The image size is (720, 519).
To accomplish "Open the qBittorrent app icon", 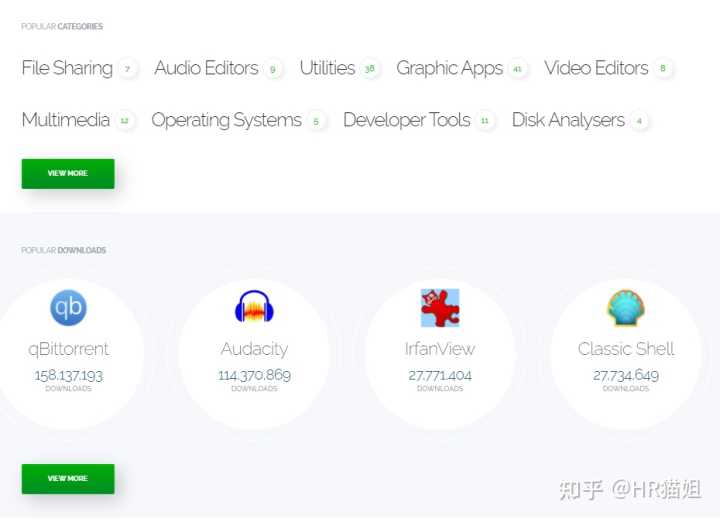I will click(68, 308).
